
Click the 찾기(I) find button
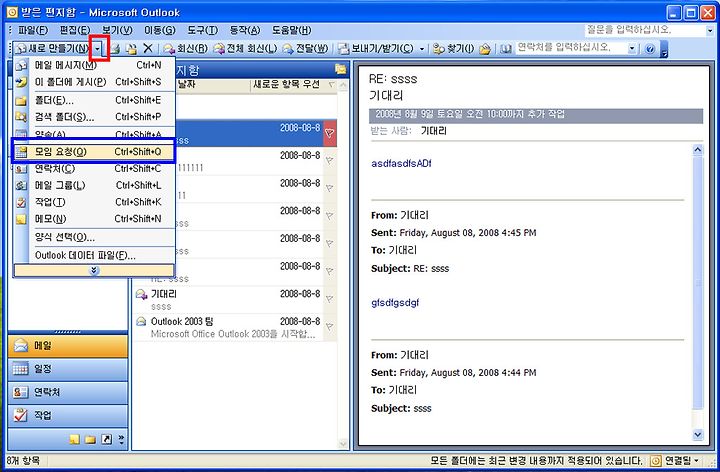coord(454,48)
